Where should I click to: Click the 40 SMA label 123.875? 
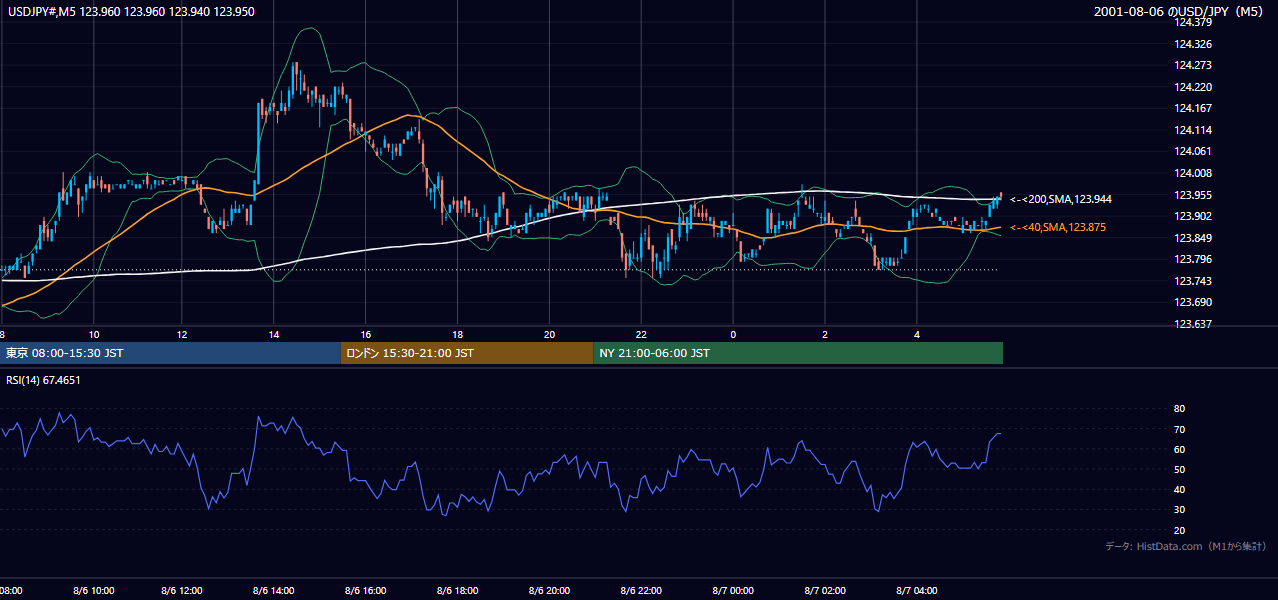click(1058, 228)
